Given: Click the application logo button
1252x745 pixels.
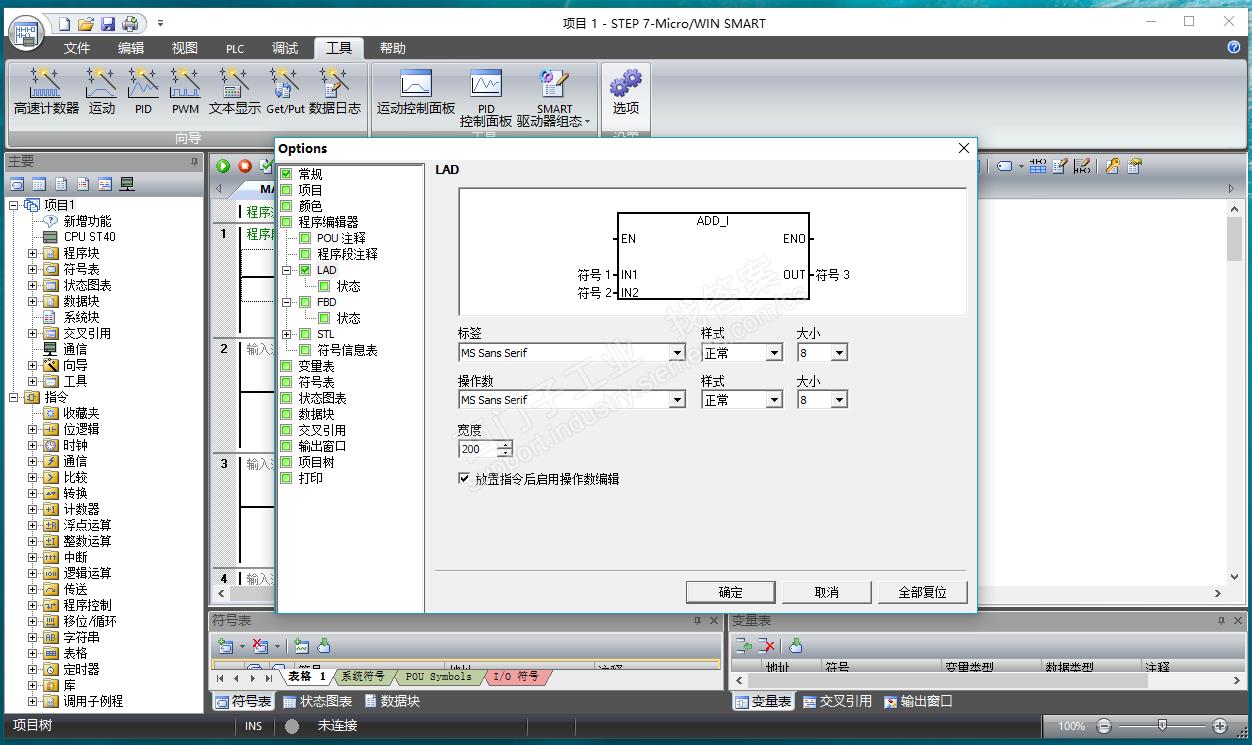Looking at the screenshot, I should 27,31.
